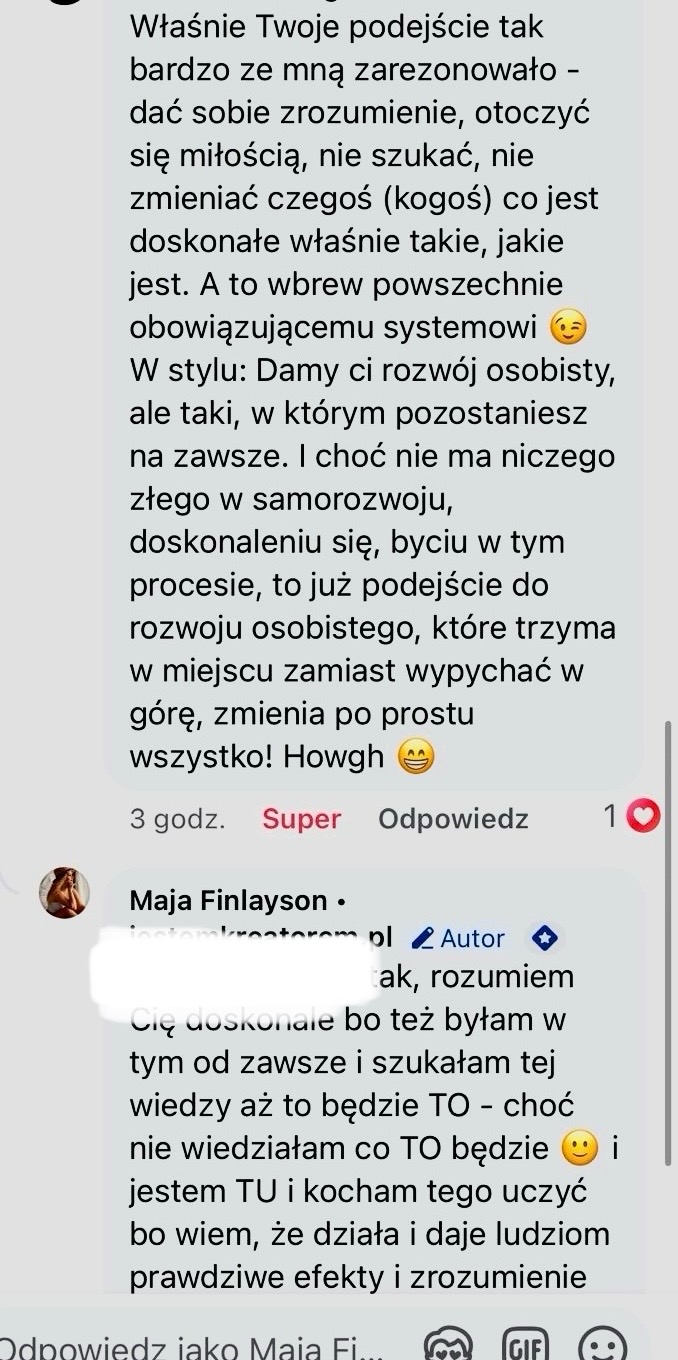The height and width of the screenshot is (1360, 678).
Task: Open Maja Finlayson's profile picture
Action: tap(64, 892)
